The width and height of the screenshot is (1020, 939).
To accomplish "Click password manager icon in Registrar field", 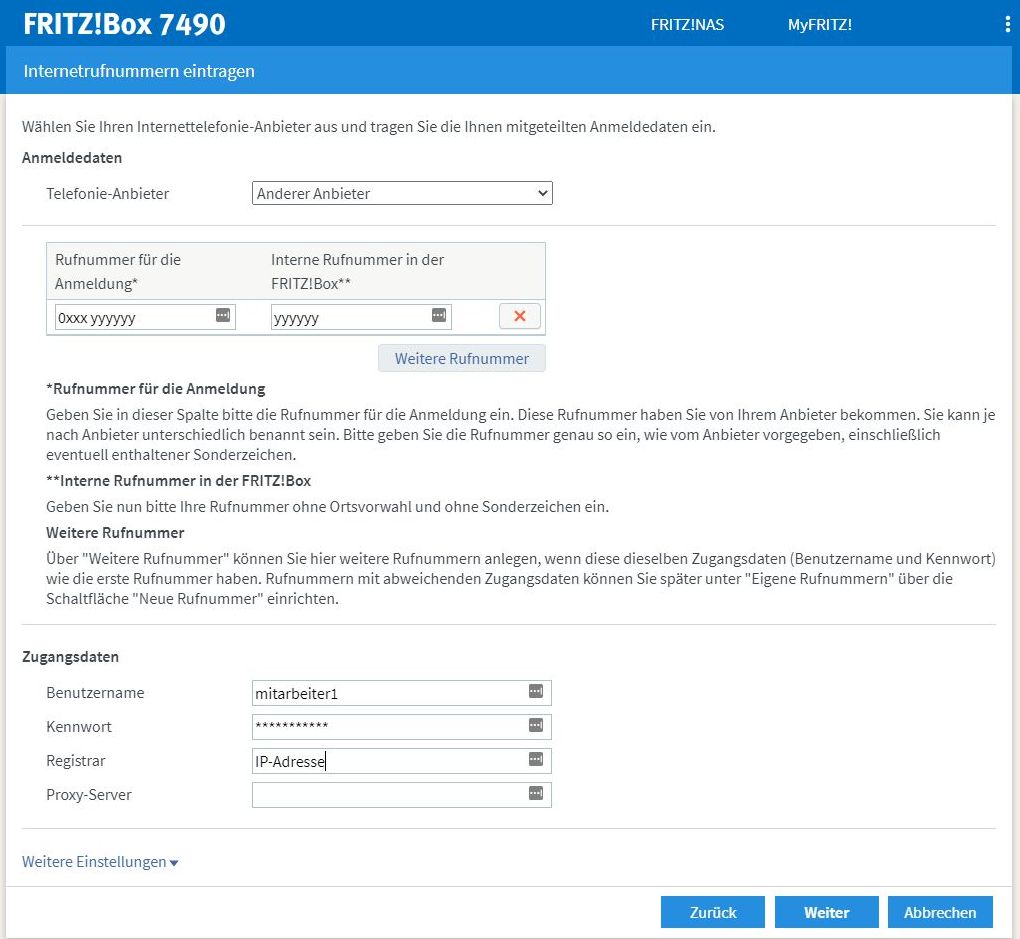I will (x=536, y=760).
